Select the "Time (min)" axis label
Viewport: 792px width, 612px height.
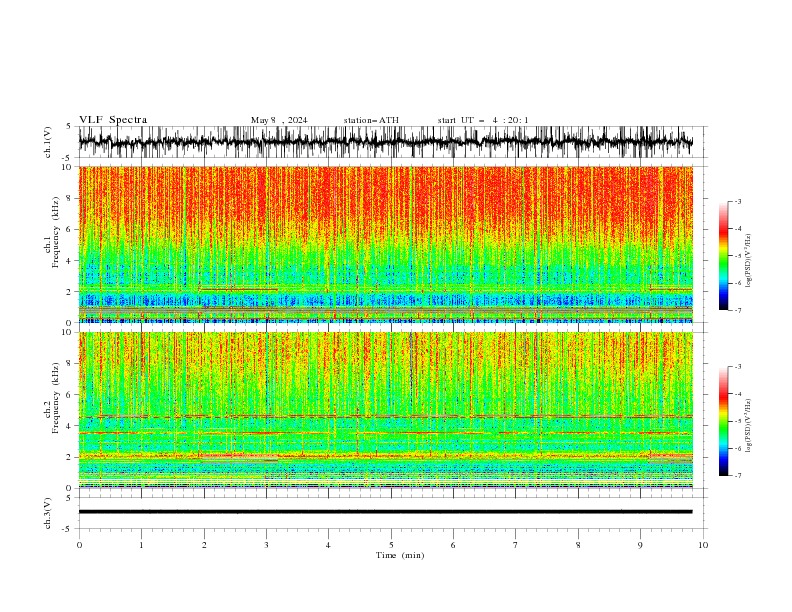pos(400,555)
